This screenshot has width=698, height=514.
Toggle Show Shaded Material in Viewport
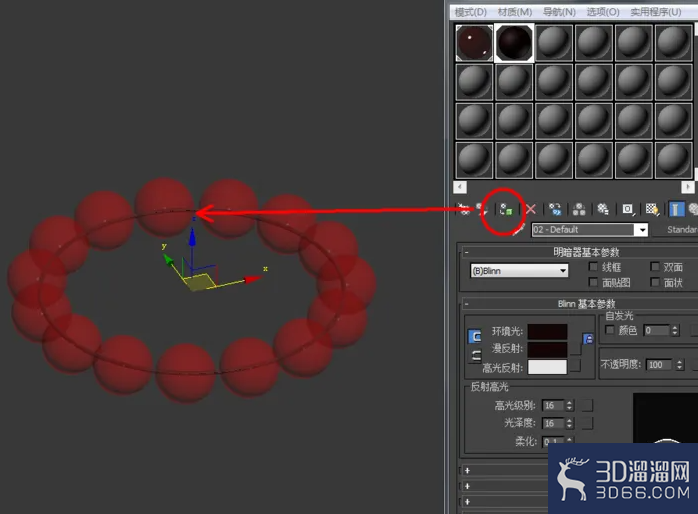click(x=652, y=209)
